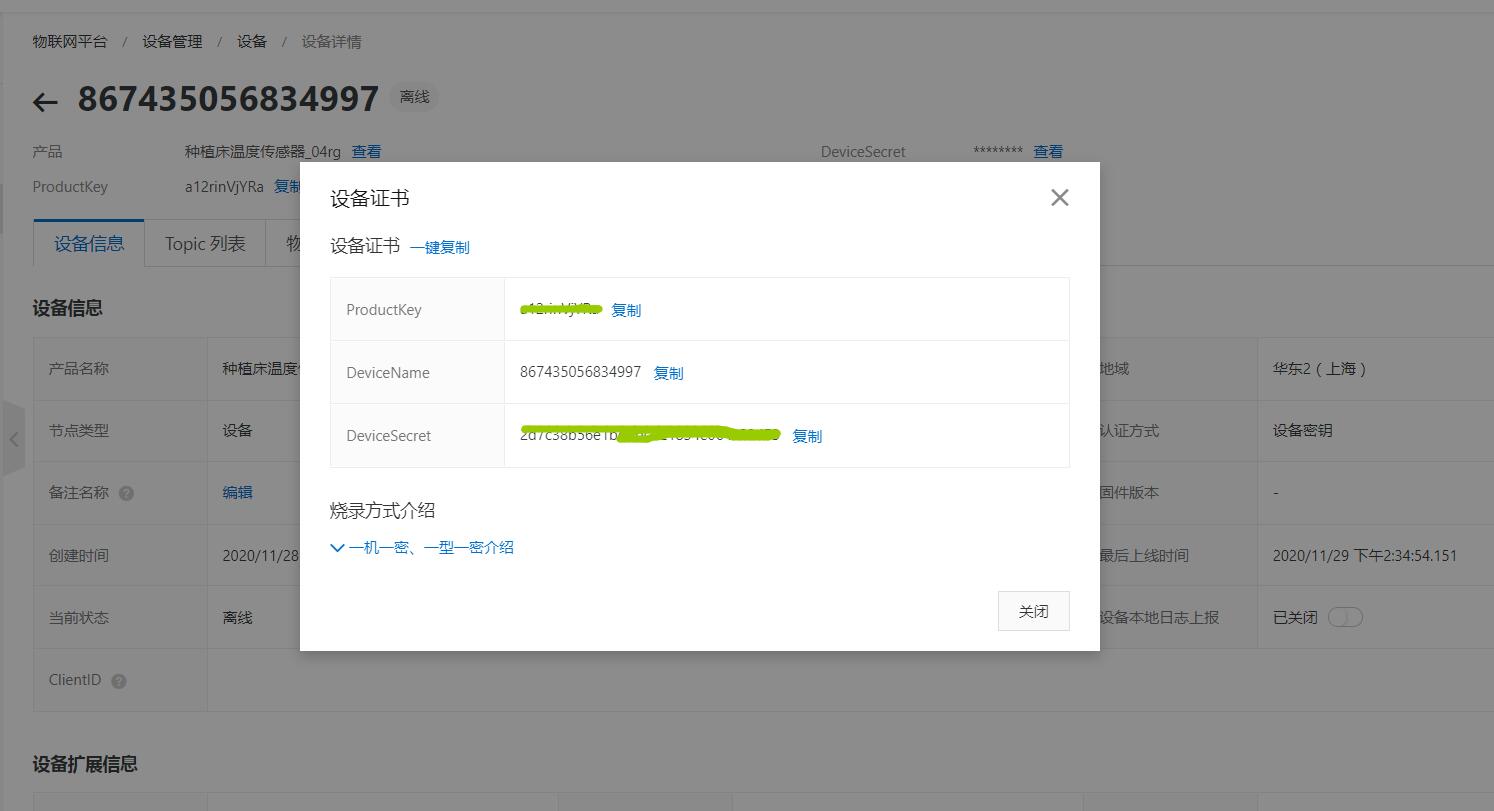Expand 一机一密、一型一密介绍 section
The height and width of the screenshot is (811, 1494).
click(x=422, y=547)
